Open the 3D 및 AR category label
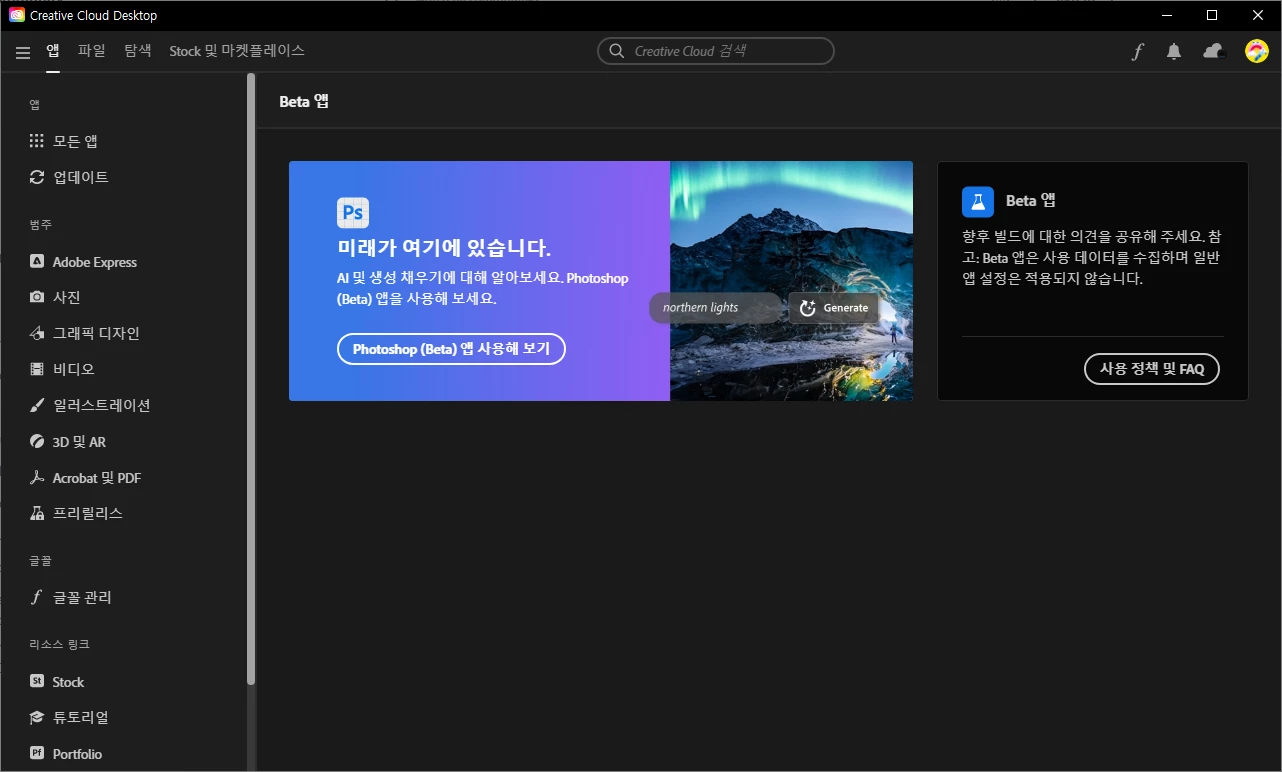 pyautogui.click(x=79, y=441)
